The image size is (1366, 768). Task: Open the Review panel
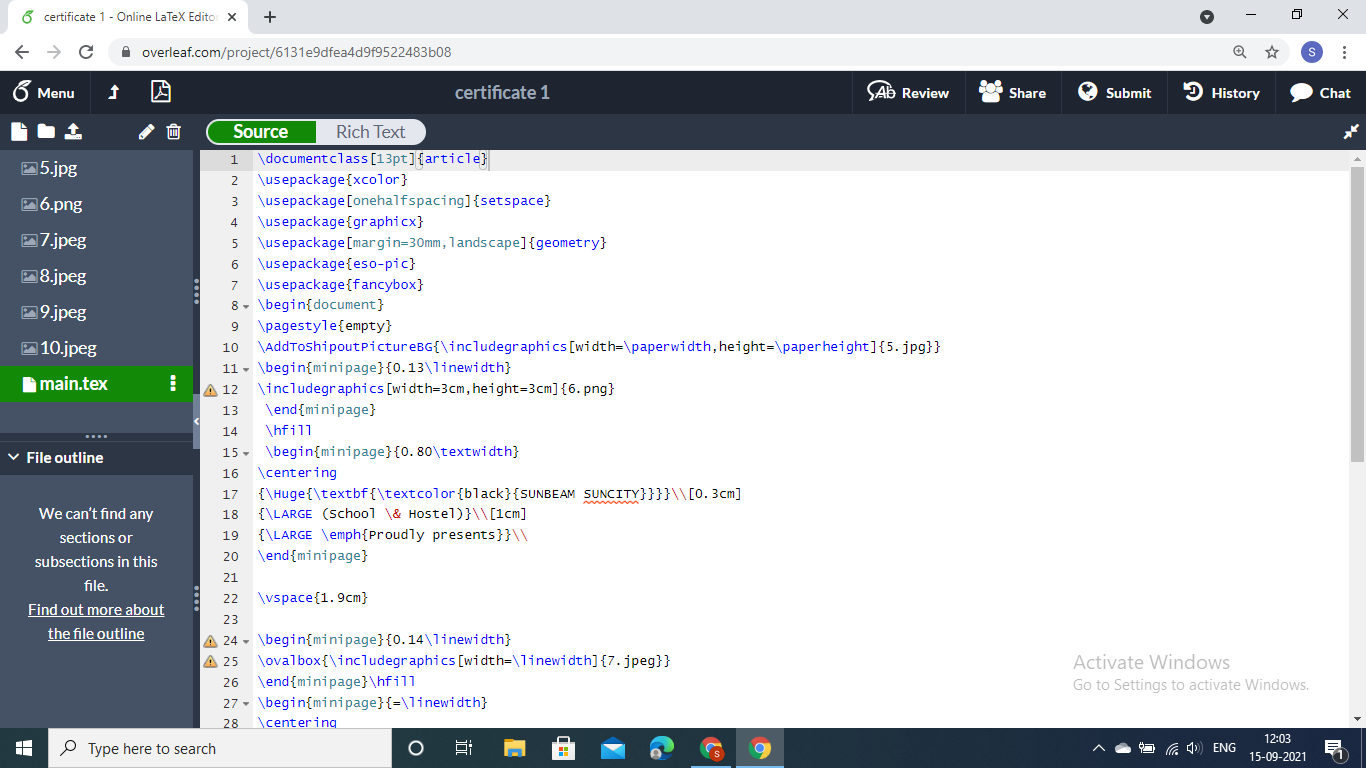[x=908, y=93]
